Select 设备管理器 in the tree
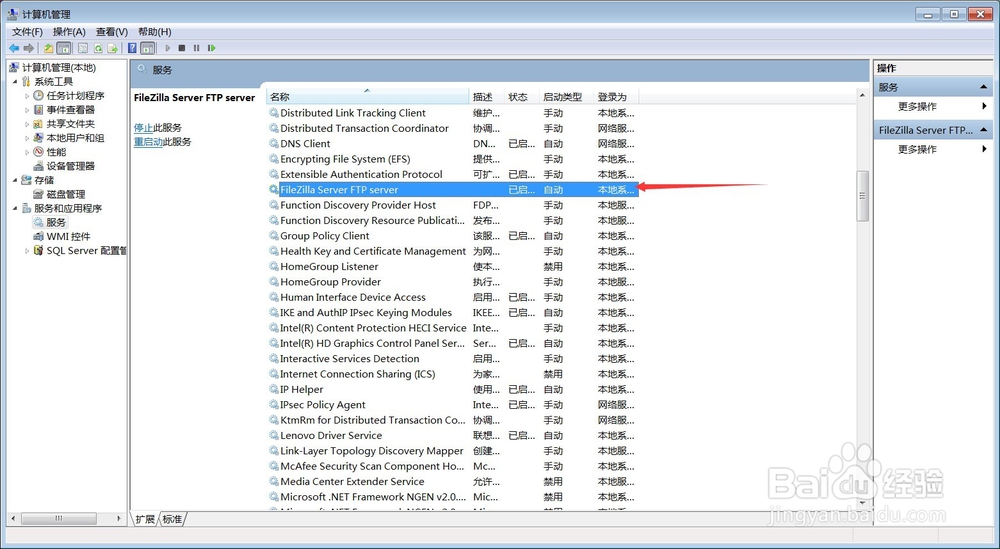The height and width of the screenshot is (549, 1000). click(70, 166)
